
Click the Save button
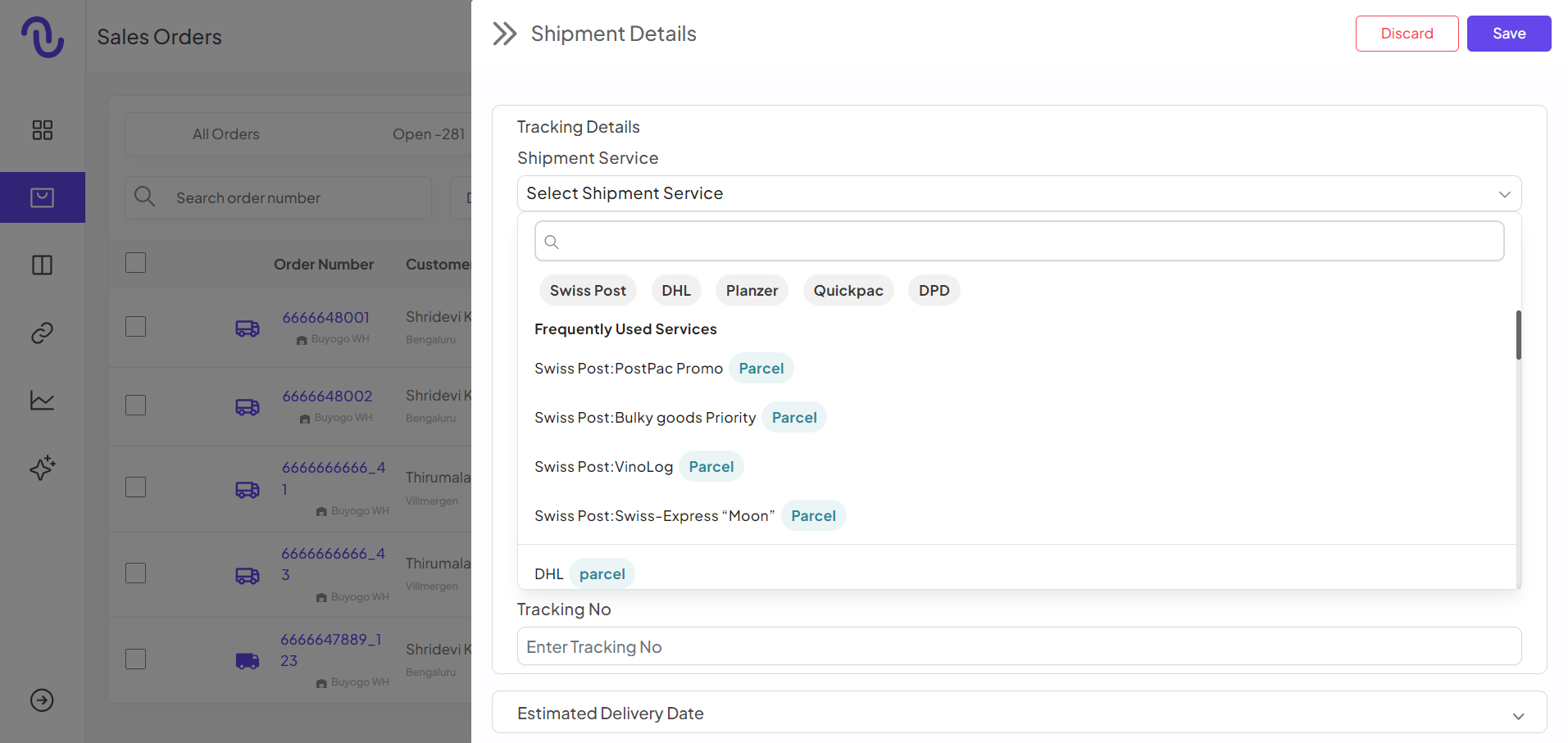pos(1509,34)
